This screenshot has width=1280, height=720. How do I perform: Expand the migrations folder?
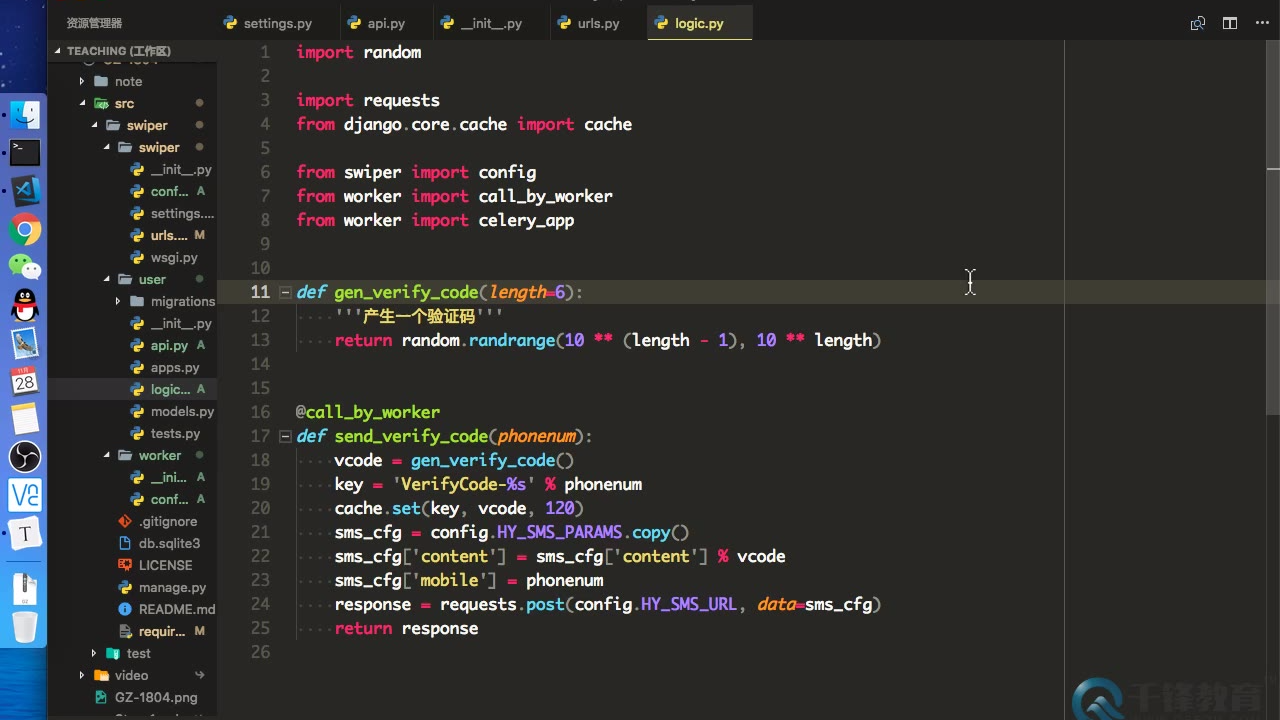click(118, 301)
